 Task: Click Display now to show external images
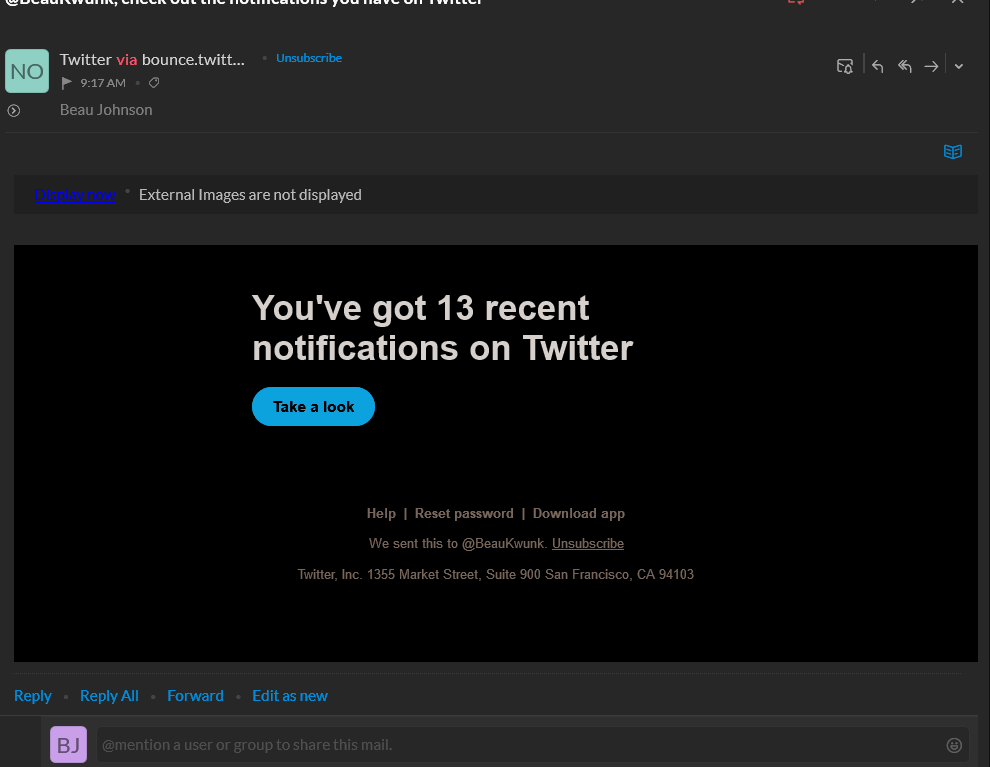75,195
